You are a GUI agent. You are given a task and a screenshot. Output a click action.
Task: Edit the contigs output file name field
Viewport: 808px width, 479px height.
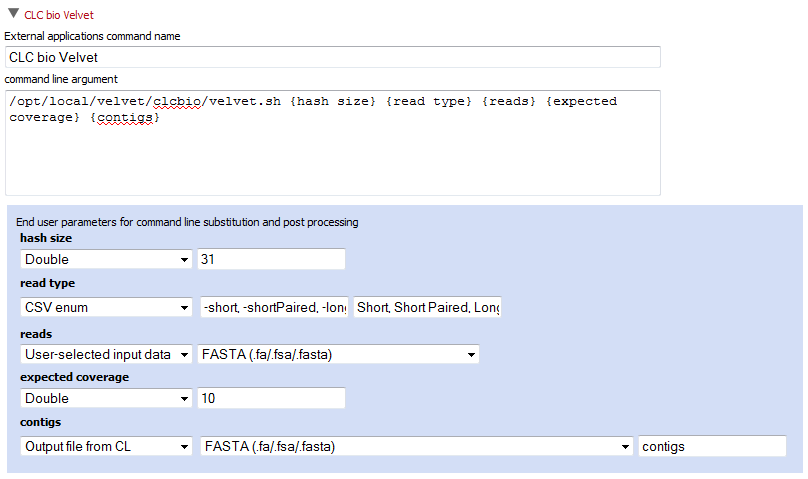click(712, 446)
